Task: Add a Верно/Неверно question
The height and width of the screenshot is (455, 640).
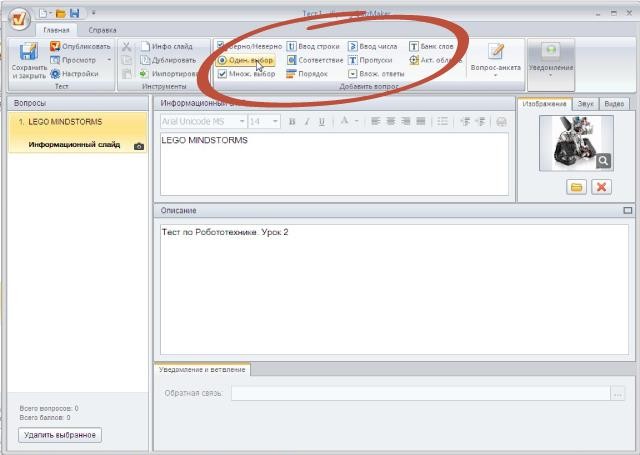Action: [249, 46]
